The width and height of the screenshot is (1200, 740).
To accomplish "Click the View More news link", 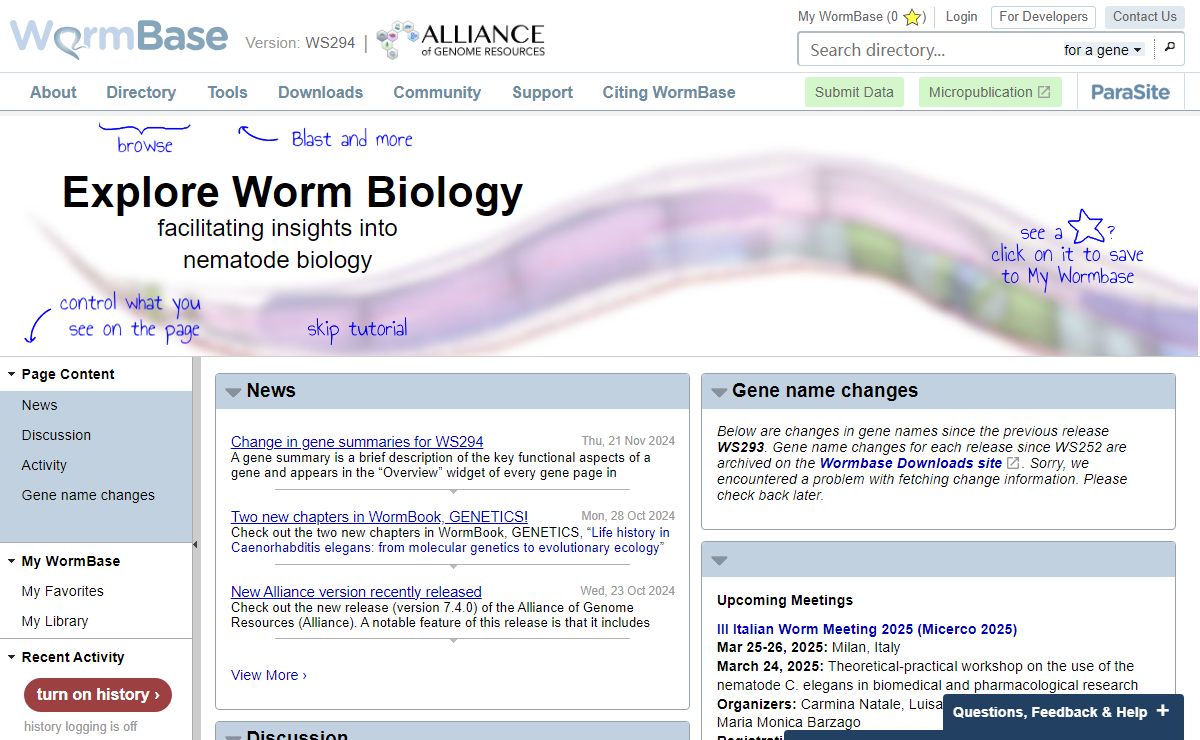I will [x=269, y=675].
